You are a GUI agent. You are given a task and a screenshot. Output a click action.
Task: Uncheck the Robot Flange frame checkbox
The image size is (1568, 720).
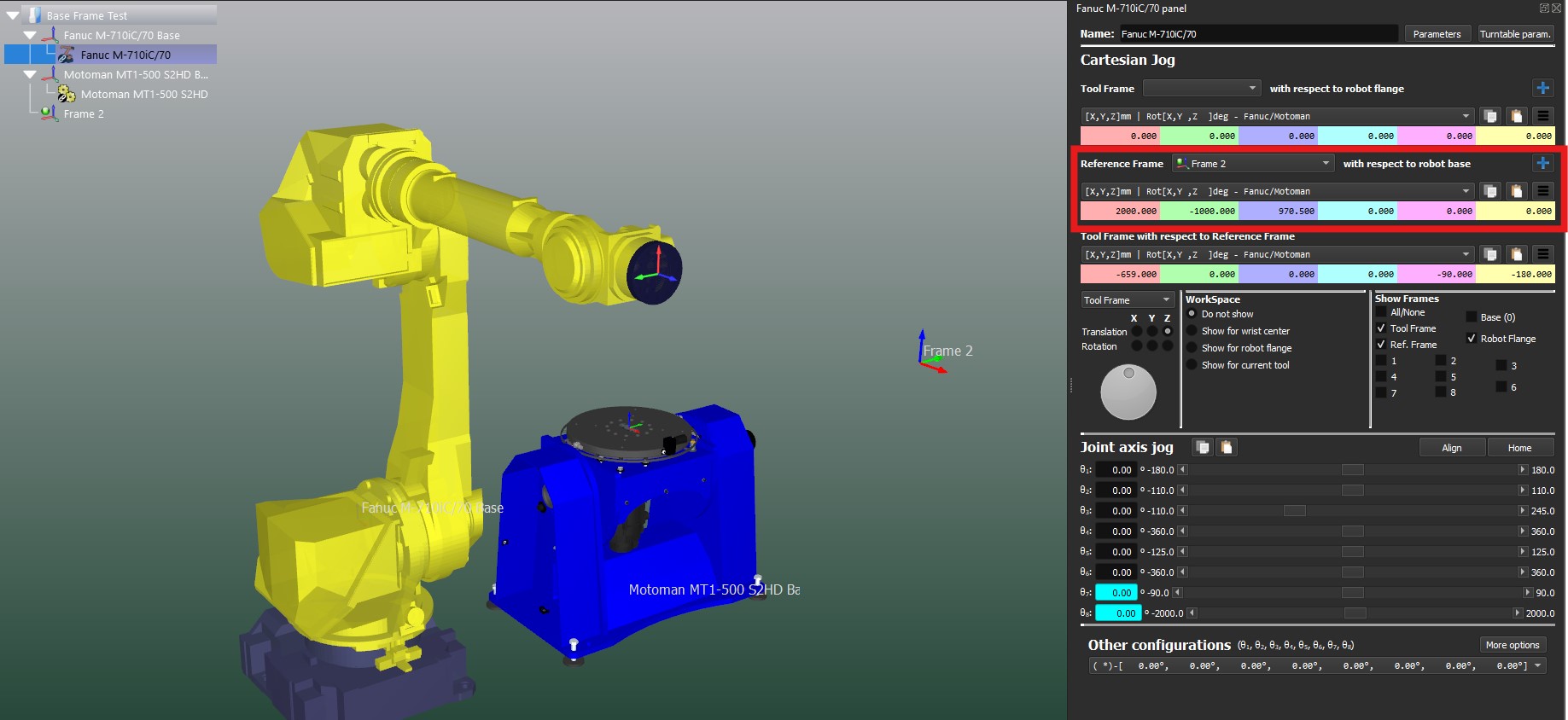[1472, 339]
